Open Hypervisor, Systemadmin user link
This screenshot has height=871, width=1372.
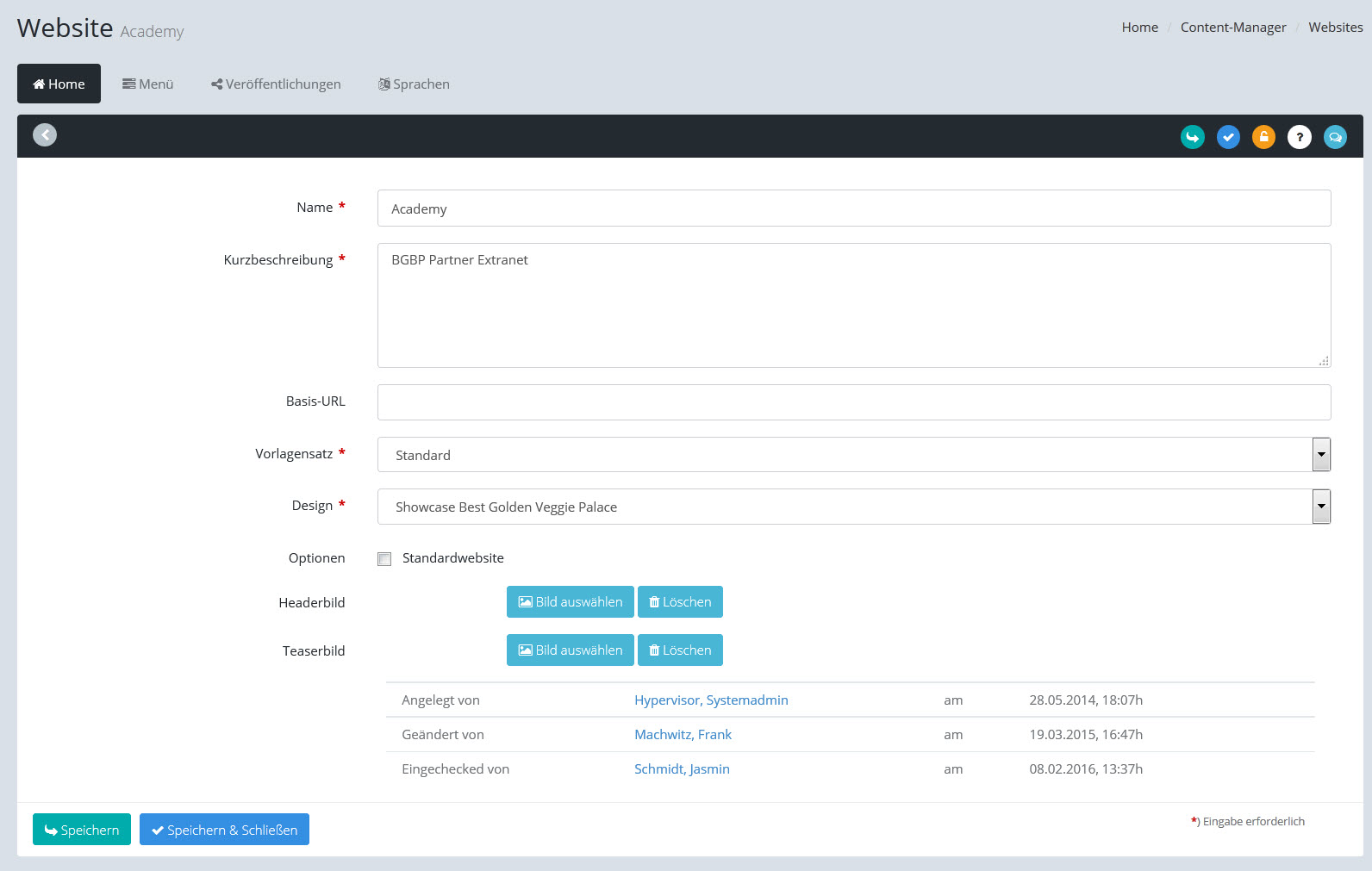pos(711,700)
